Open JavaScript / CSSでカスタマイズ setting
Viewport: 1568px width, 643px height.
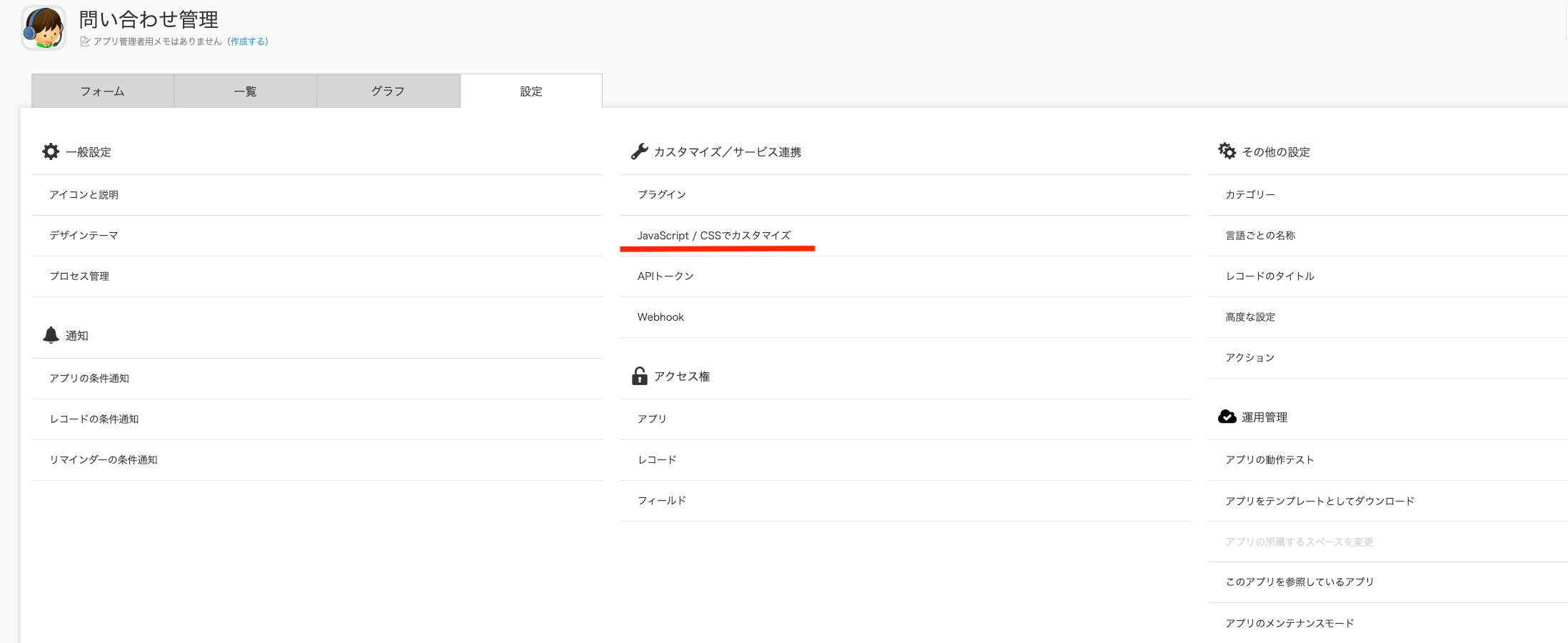click(714, 236)
